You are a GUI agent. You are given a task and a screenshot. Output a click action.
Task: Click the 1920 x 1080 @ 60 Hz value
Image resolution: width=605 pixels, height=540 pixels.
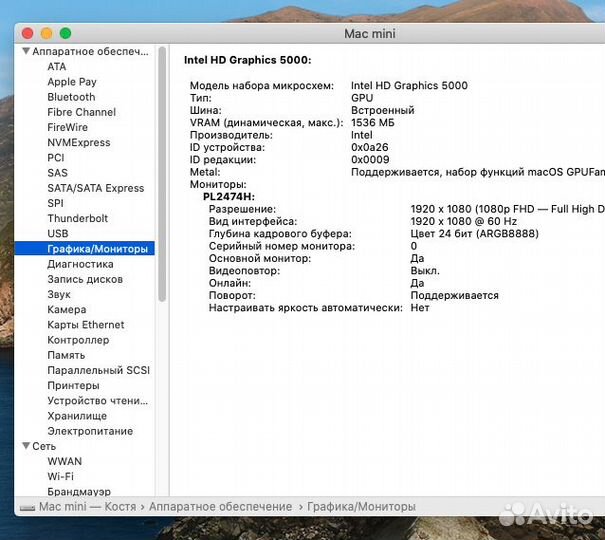coord(464,221)
